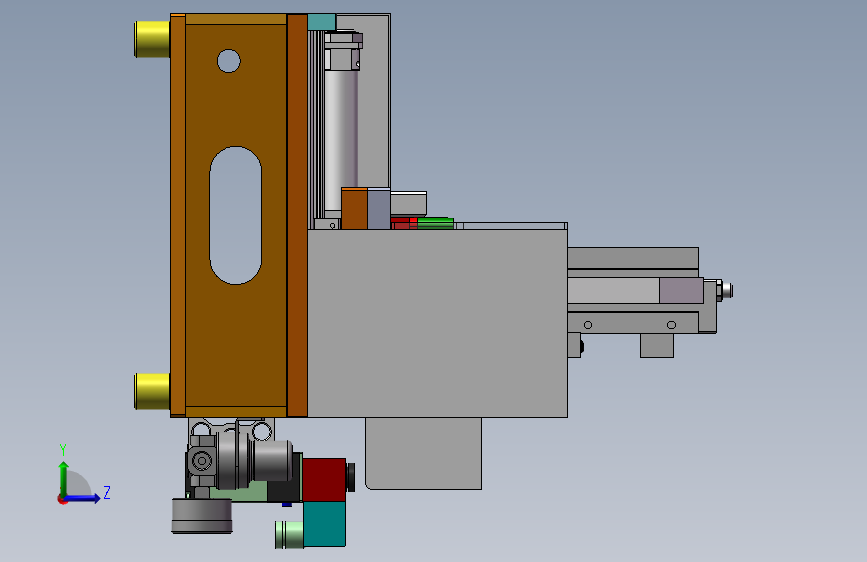Viewport: 867px width, 562px height.
Task: Select the large gray main block
Action: pos(437,323)
